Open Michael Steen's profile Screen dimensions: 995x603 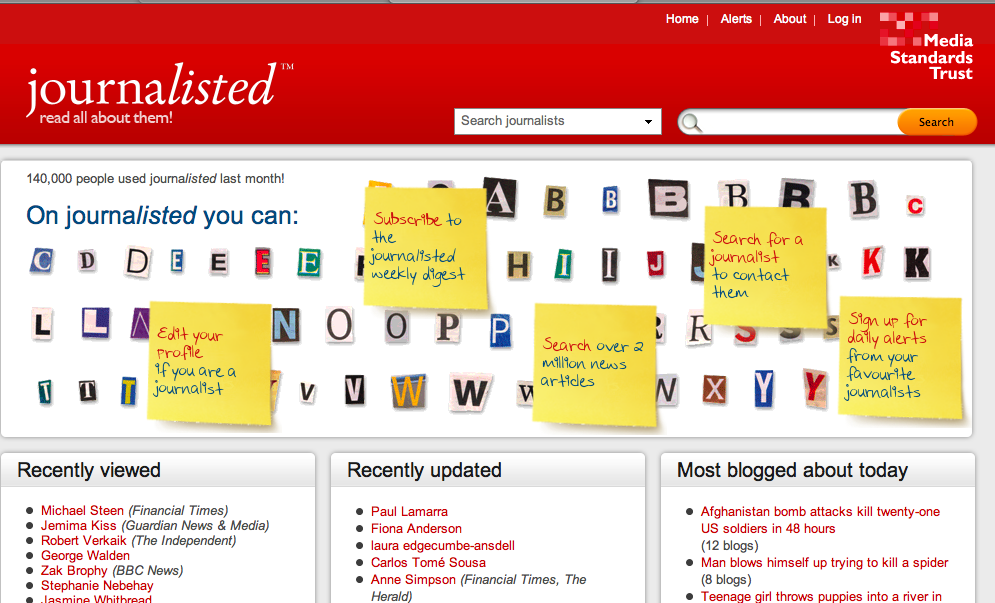[82, 510]
